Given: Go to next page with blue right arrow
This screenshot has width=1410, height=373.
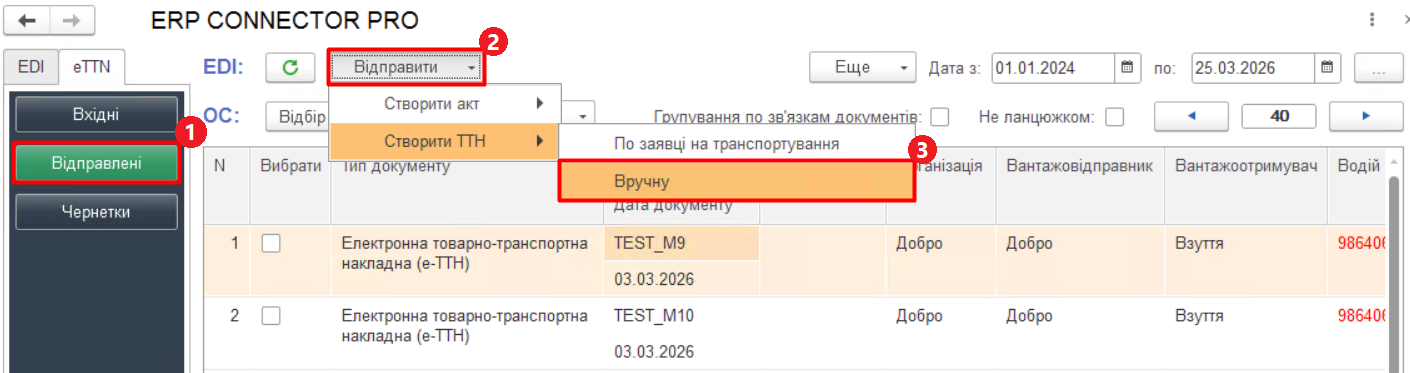Looking at the screenshot, I should tap(1366, 116).
